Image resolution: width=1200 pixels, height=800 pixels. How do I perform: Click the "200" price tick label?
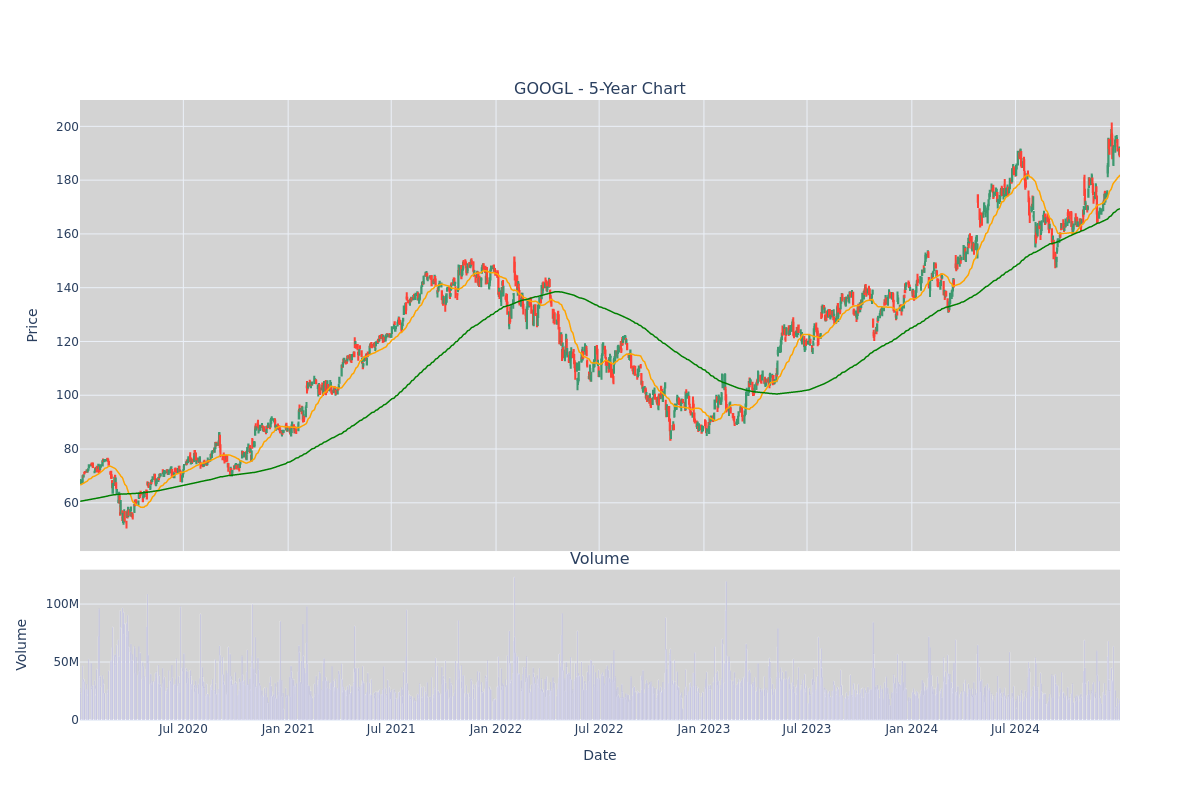pos(67,127)
